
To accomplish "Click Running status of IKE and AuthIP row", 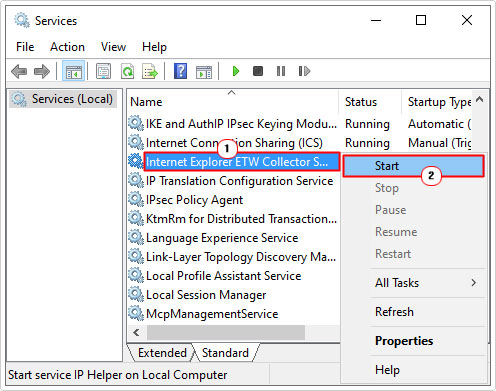I will 367,124.
